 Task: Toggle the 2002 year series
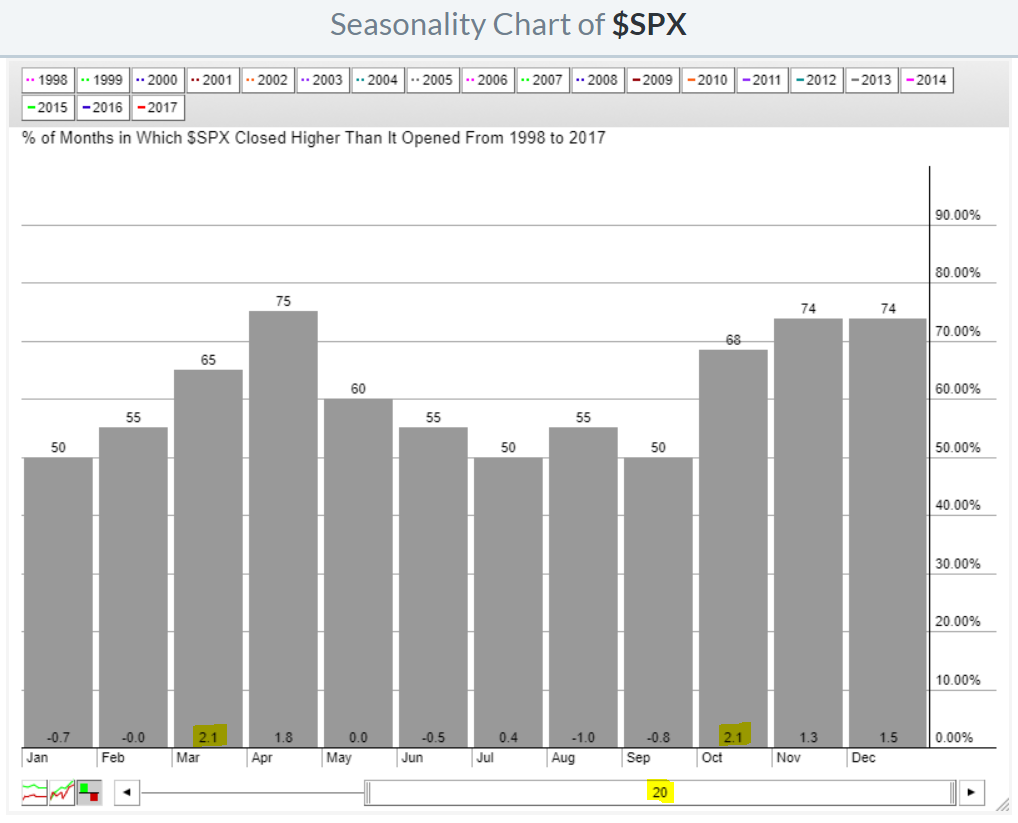coord(268,80)
